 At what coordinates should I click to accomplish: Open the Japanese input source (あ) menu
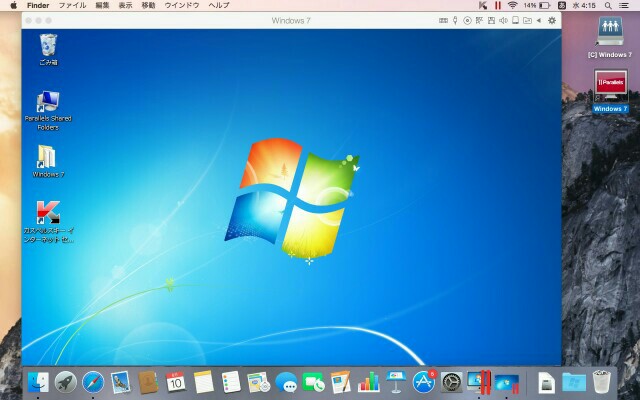562,5
